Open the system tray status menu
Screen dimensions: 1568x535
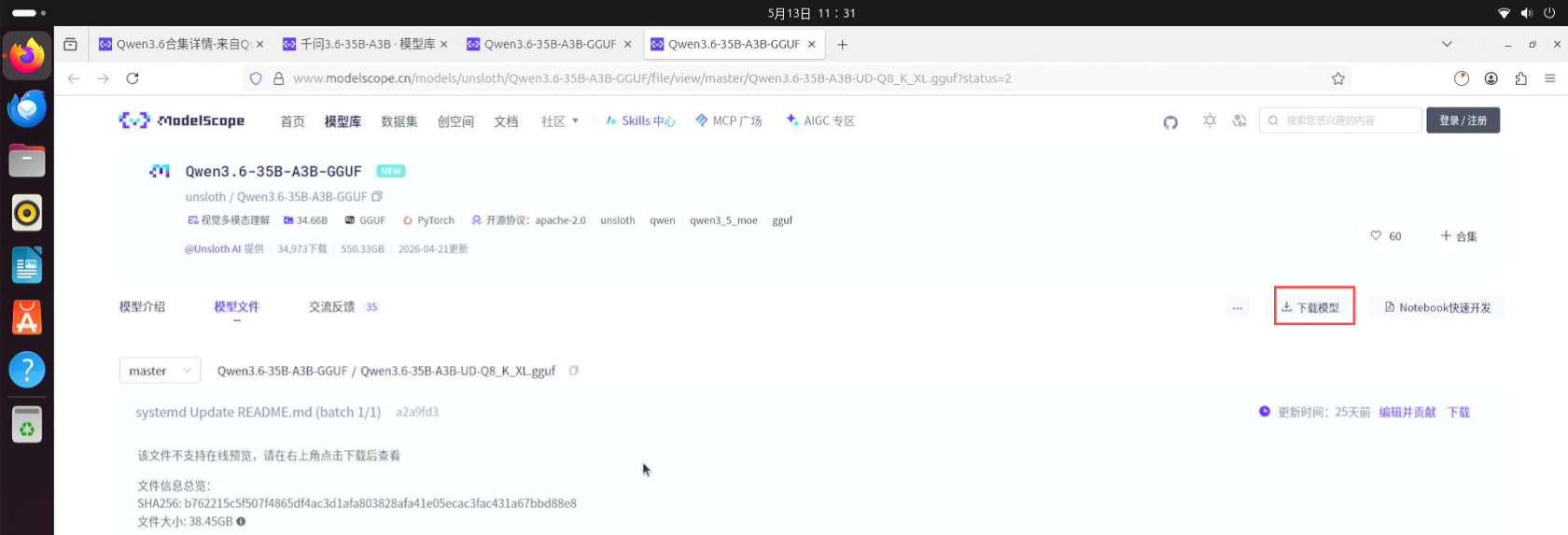point(1527,13)
